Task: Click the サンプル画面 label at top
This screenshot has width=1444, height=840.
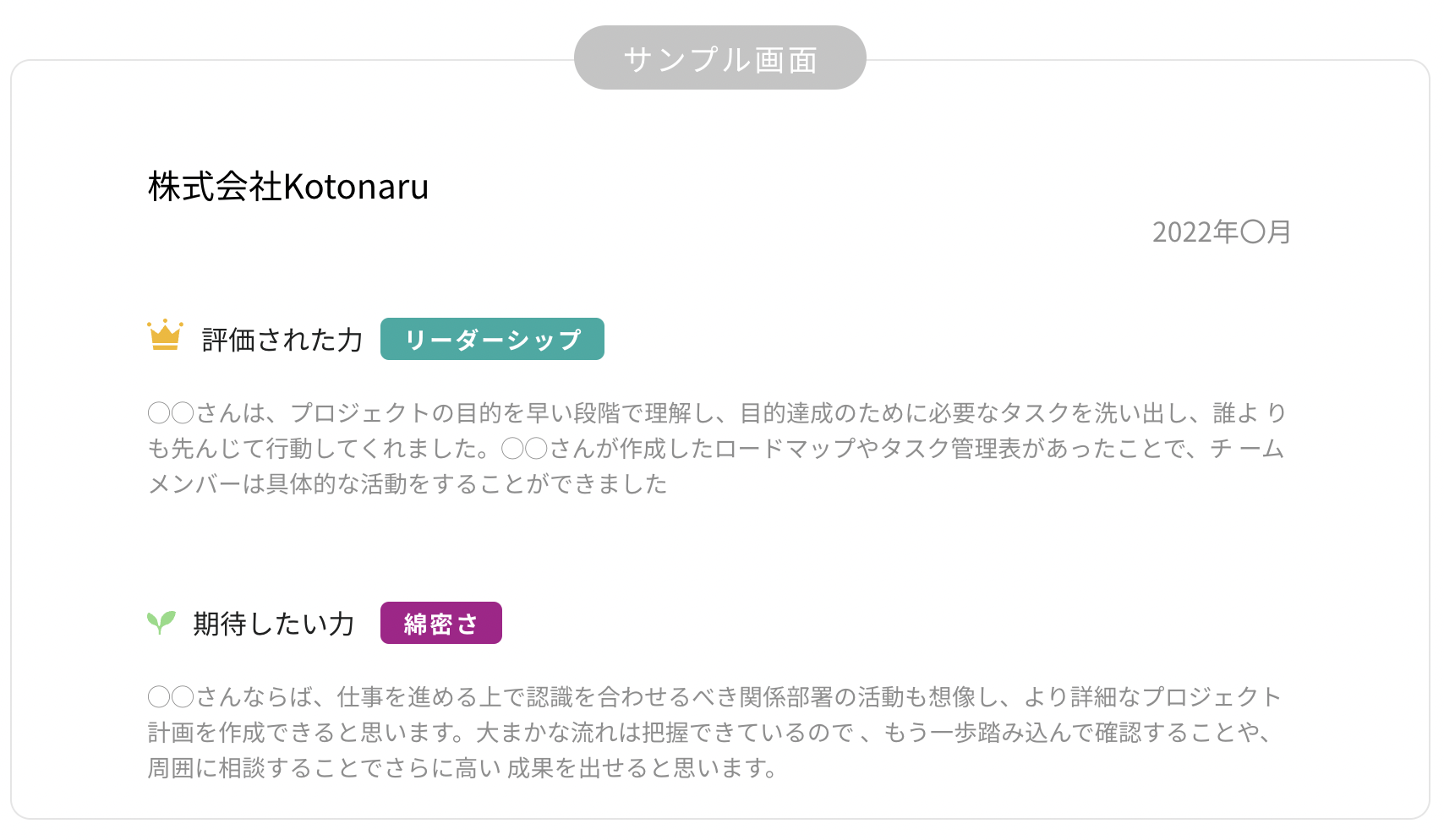Action: 720,58
